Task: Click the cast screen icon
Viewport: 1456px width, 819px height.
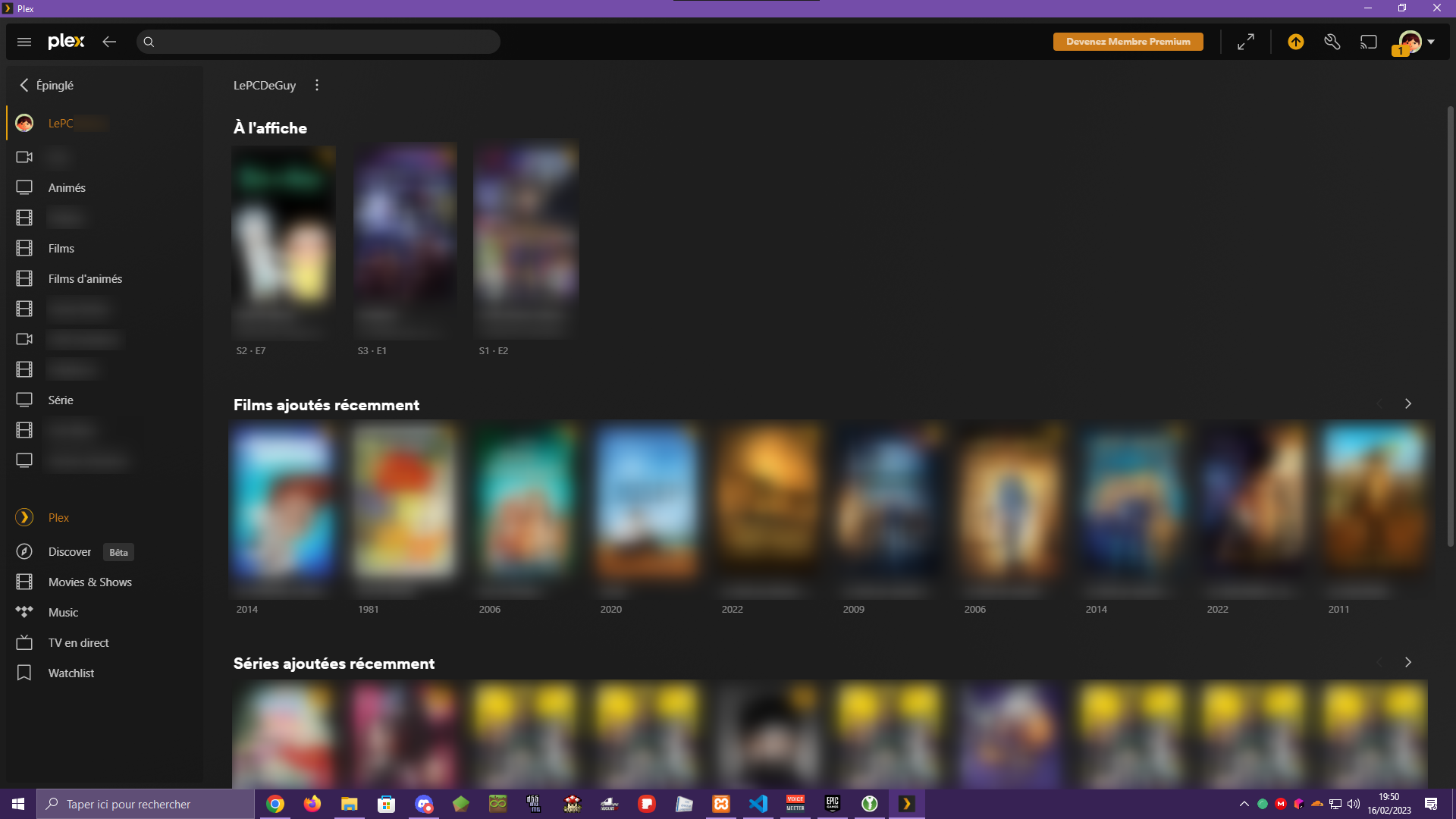Action: pyautogui.click(x=1369, y=42)
